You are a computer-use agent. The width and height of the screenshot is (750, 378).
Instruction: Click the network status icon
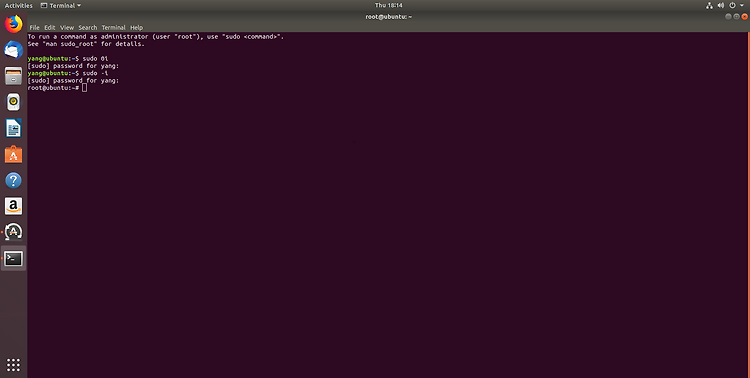pos(709,5)
